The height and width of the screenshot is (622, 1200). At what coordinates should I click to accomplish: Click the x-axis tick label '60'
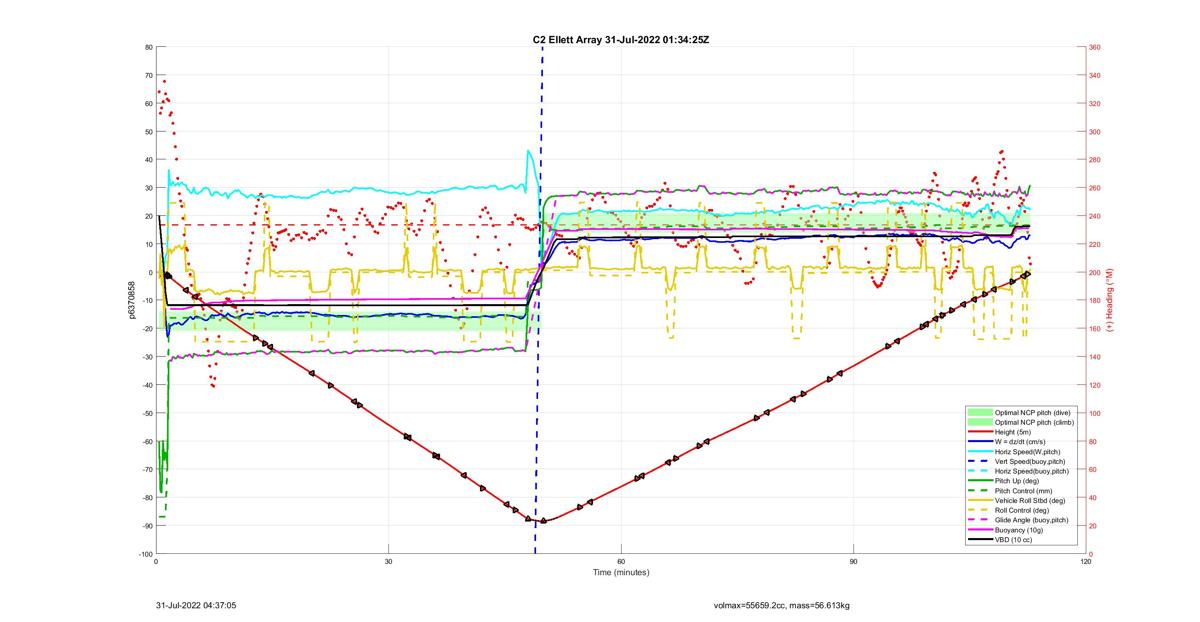621,561
